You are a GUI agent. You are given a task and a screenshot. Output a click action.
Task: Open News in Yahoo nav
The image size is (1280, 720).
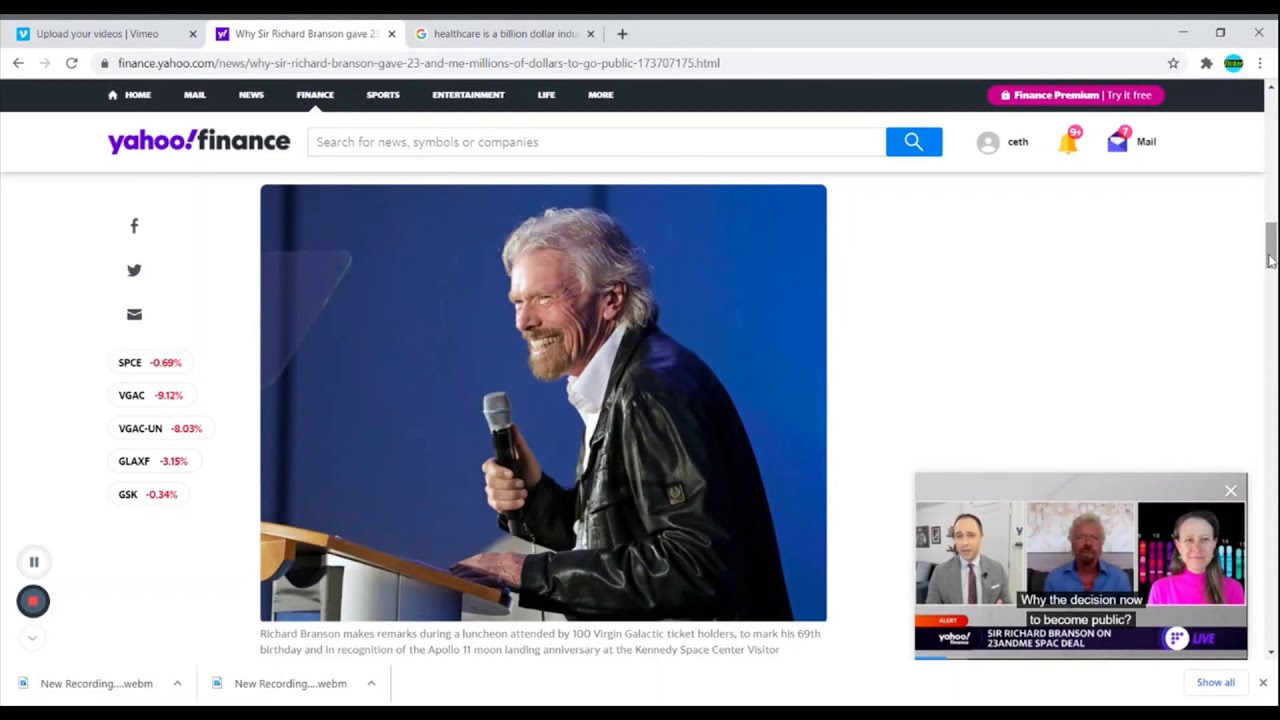pyautogui.click(x=251, y=95)
